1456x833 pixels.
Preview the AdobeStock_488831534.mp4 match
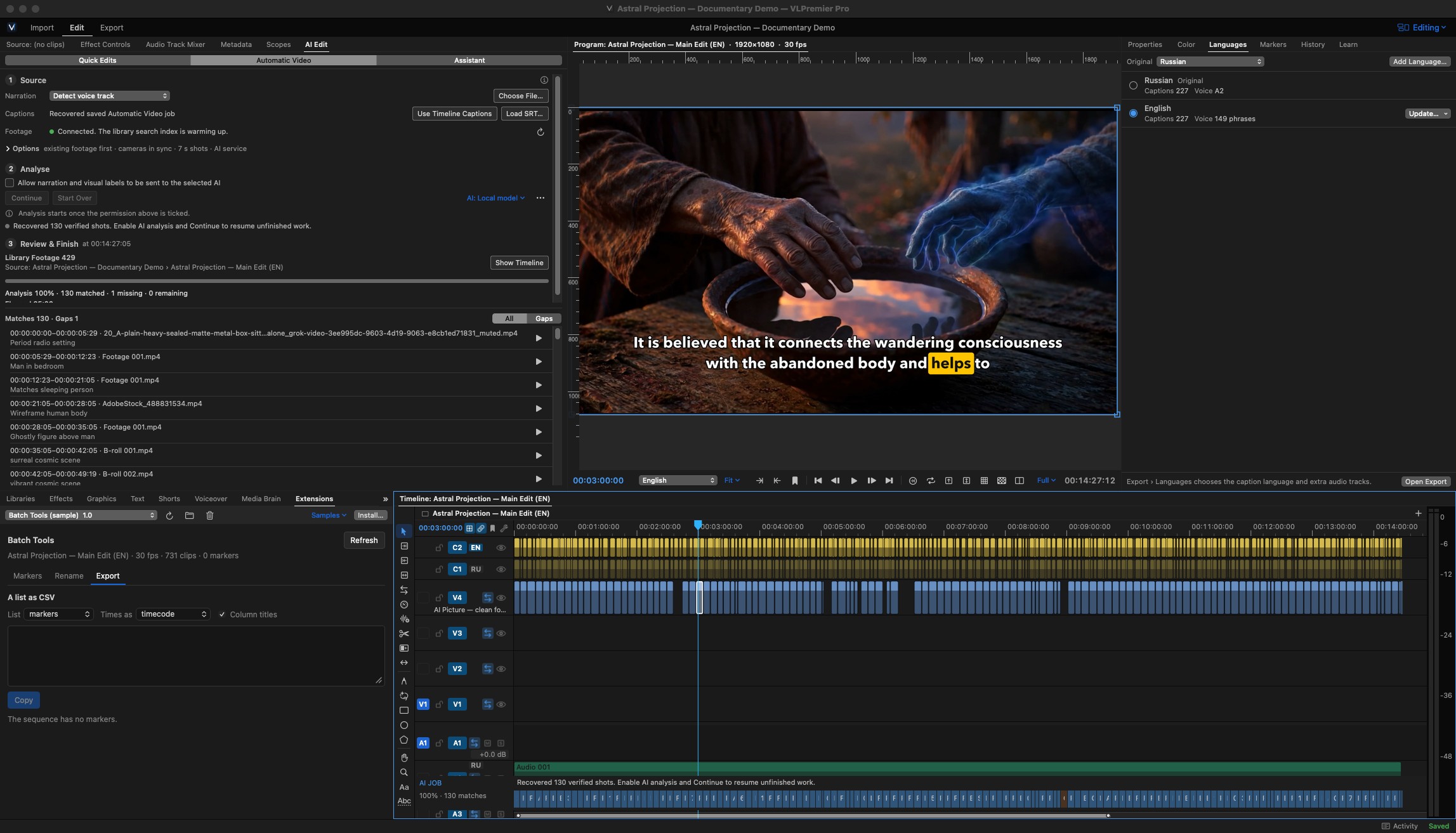click(x=539, y=409)
